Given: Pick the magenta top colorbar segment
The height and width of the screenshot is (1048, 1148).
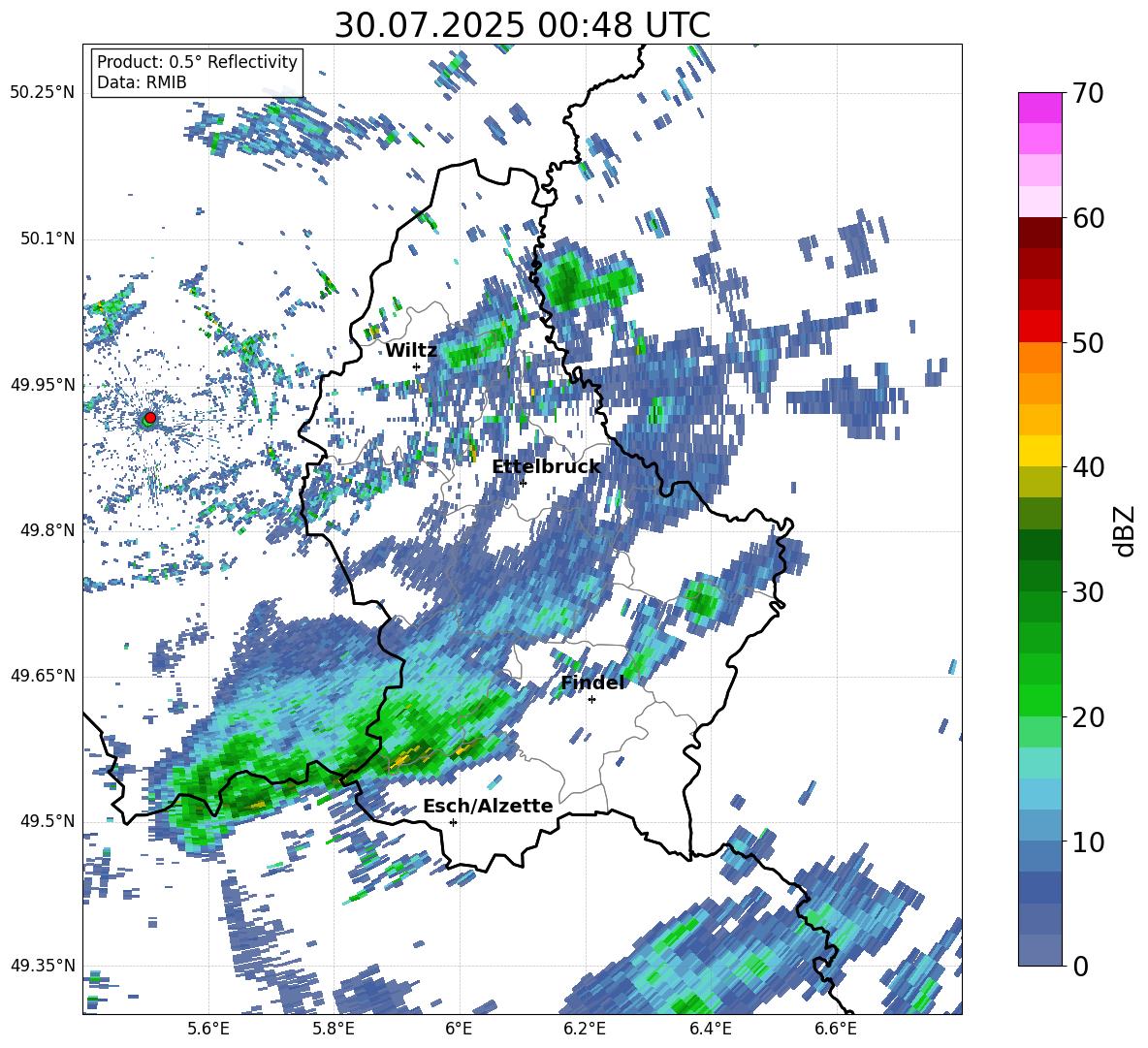Looking at the screenshot, I should pyautogui.click(x=1039, y=108).
